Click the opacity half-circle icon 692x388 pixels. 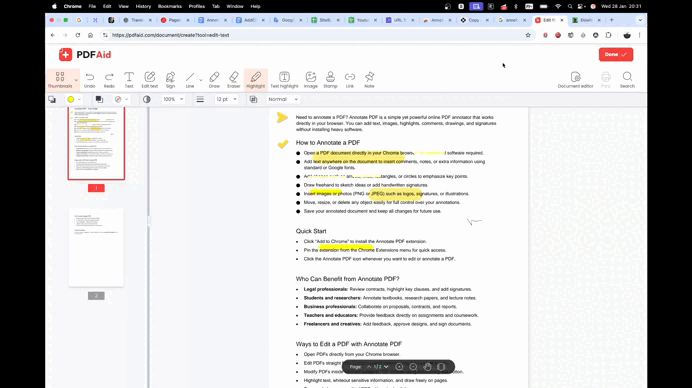[x=147, y=99]
